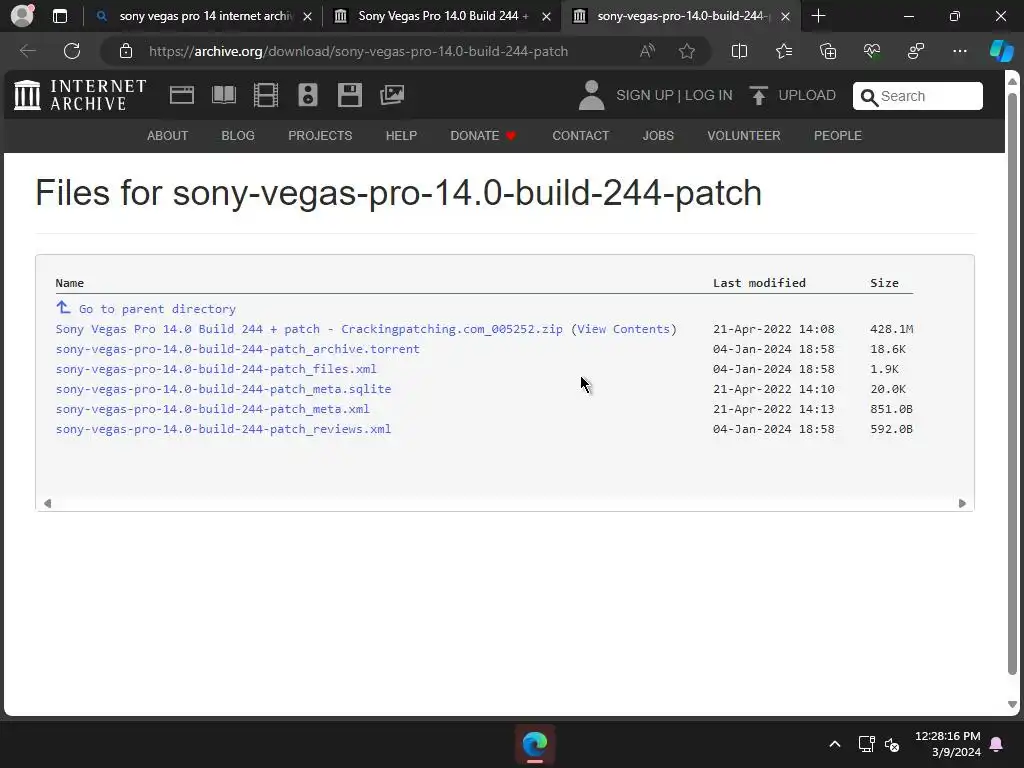
Task: Click the browser address bar URL
Action: [359, 51]
